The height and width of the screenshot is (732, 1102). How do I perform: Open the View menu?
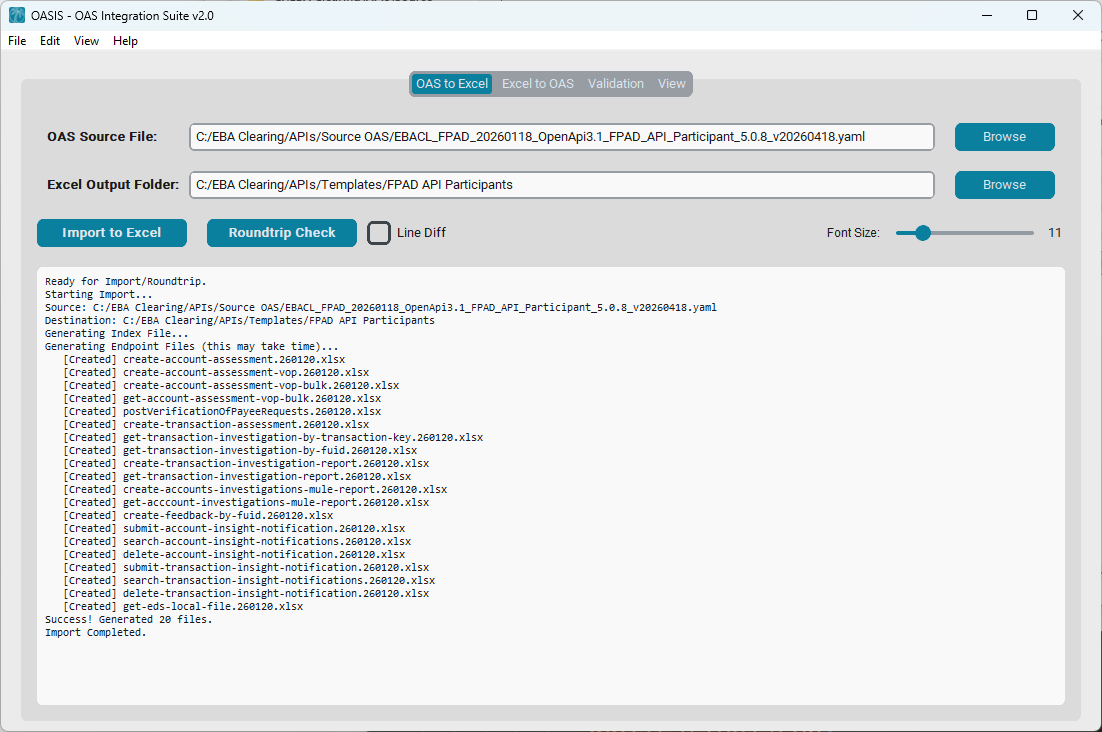[87, 41]
